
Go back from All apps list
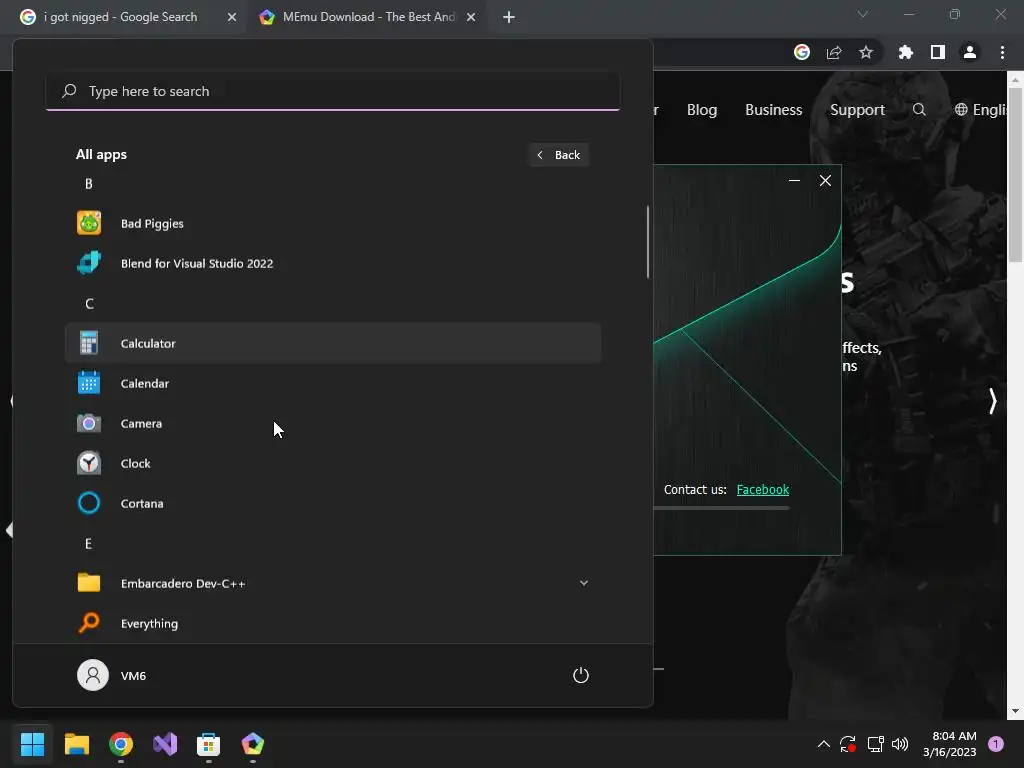click(x=559, y=155)
